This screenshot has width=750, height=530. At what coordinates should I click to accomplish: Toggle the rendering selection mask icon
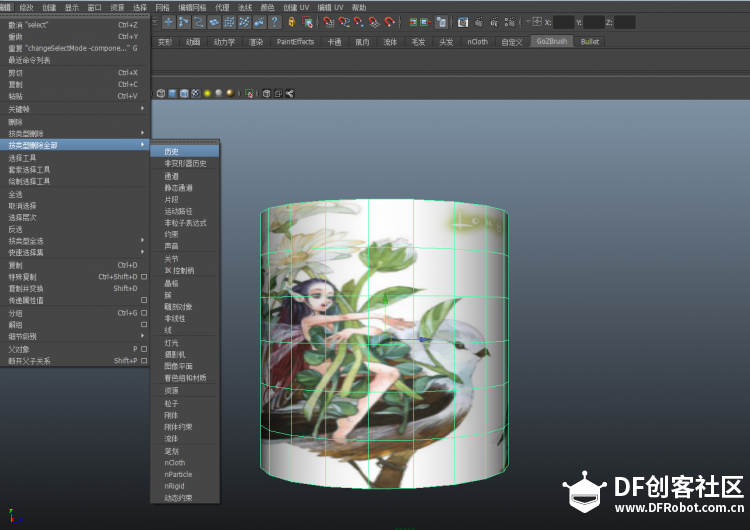pos(259,22)
